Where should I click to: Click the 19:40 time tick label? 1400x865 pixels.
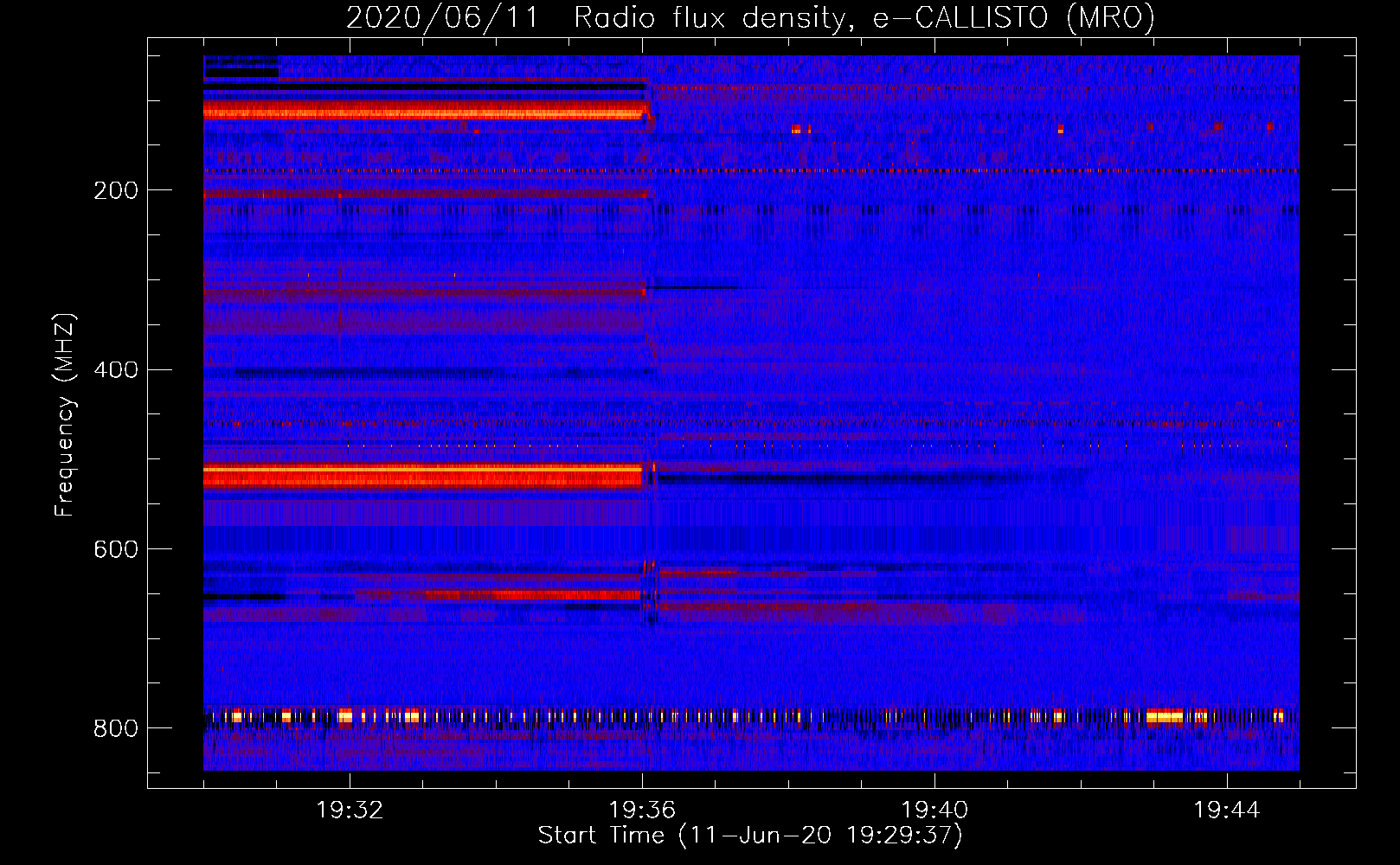(934, 811)
